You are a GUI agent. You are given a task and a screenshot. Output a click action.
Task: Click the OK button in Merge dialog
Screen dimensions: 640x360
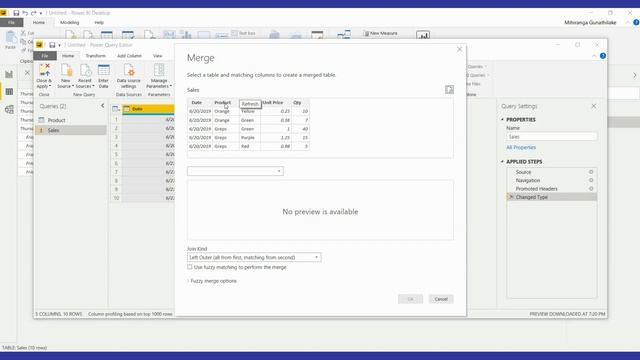click(410, 299)
